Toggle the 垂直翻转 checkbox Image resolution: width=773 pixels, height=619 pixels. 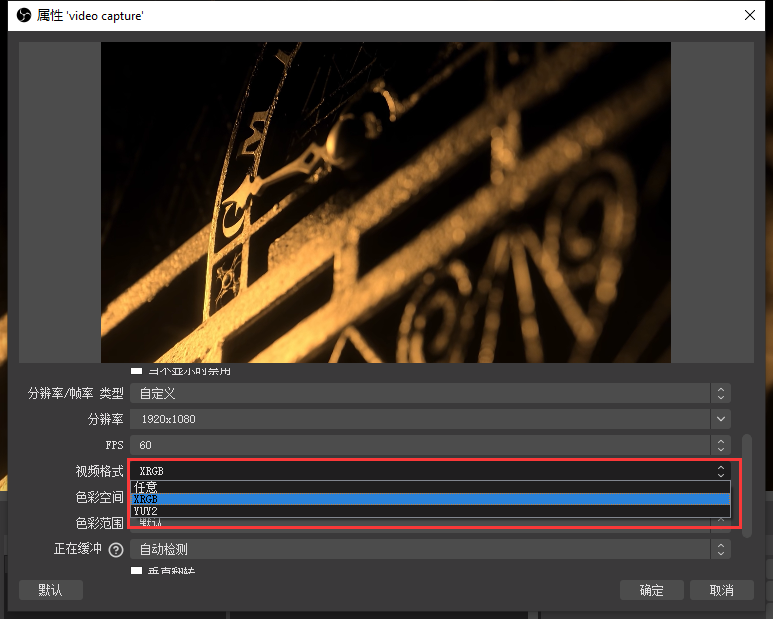pos(137,571)
